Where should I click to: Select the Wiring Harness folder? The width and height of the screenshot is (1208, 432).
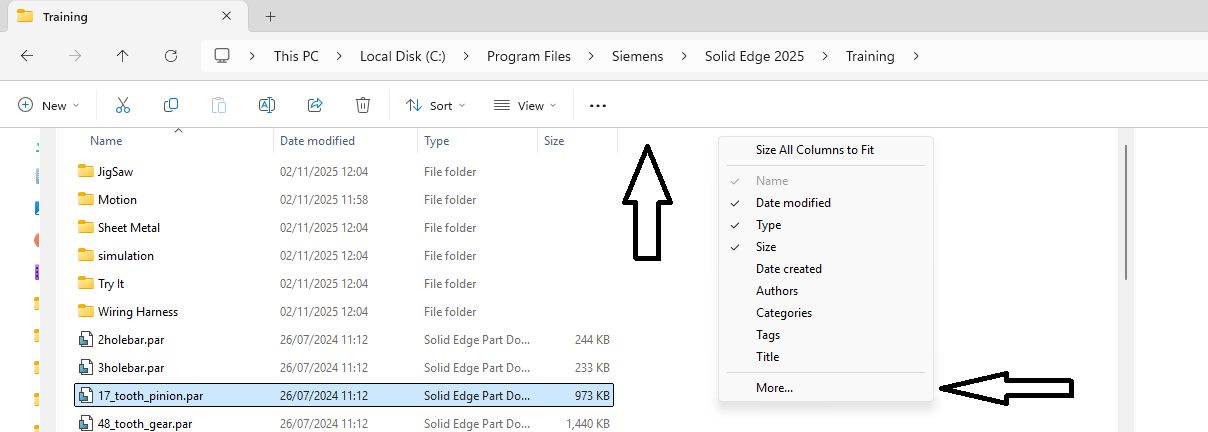(344, 311)
